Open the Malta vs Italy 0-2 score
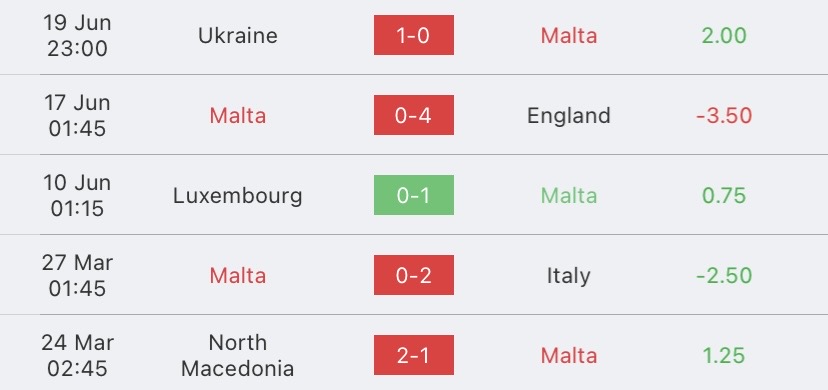This screenshot has width=828, height=390. (413, 275)
